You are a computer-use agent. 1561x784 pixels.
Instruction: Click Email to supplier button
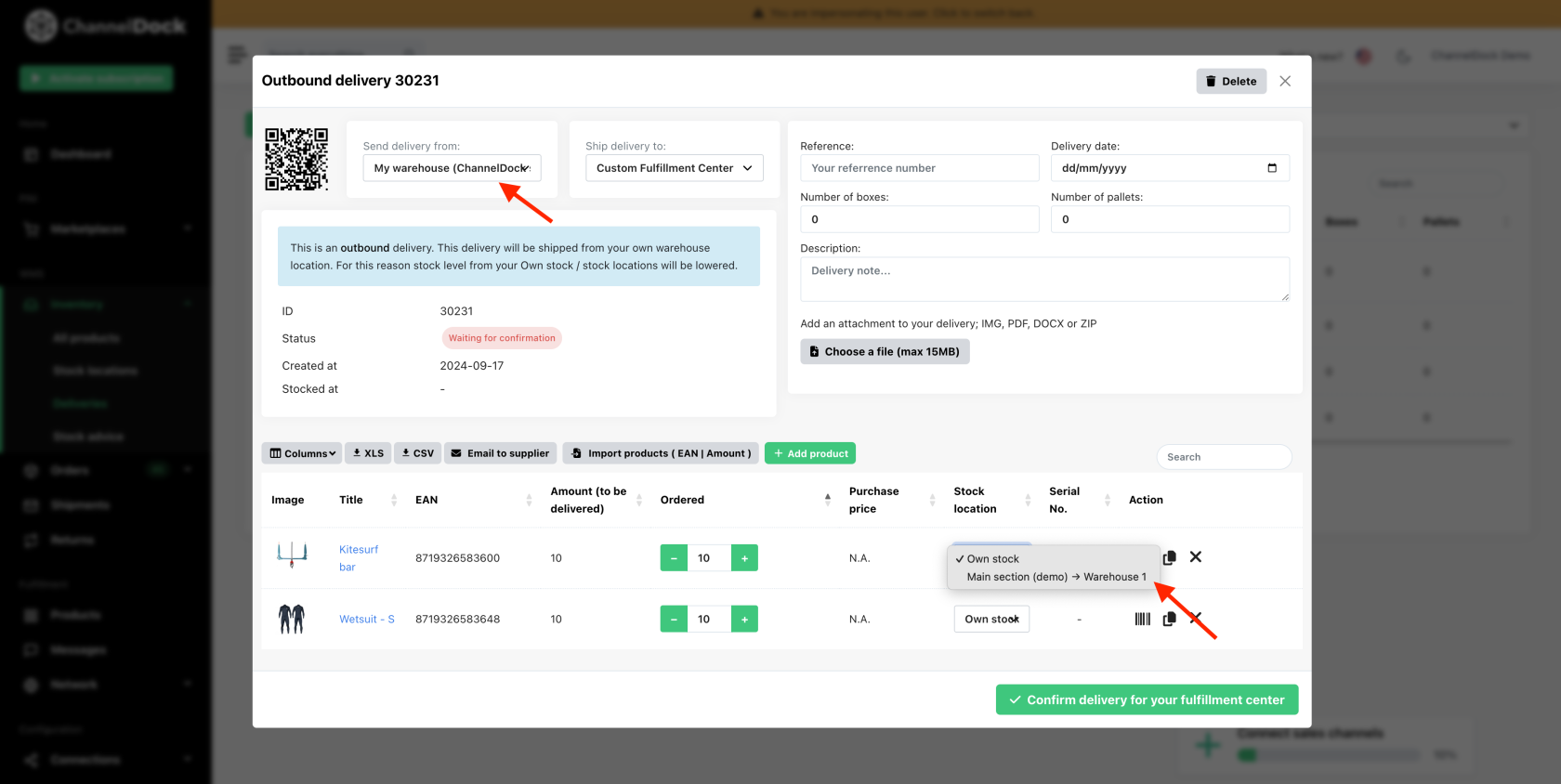tap(500, 453)
